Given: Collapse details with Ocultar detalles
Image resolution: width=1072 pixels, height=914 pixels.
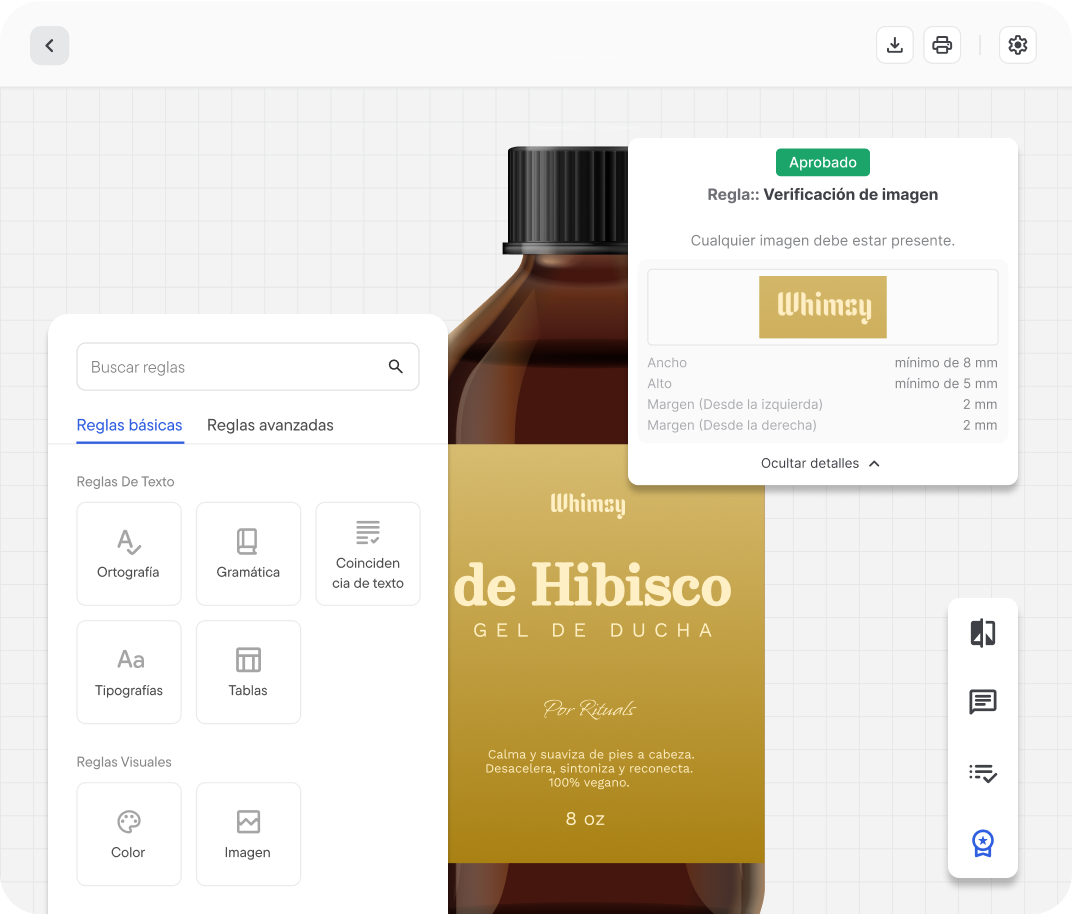Looking at the screenshot, I should (x=820, y=464).
